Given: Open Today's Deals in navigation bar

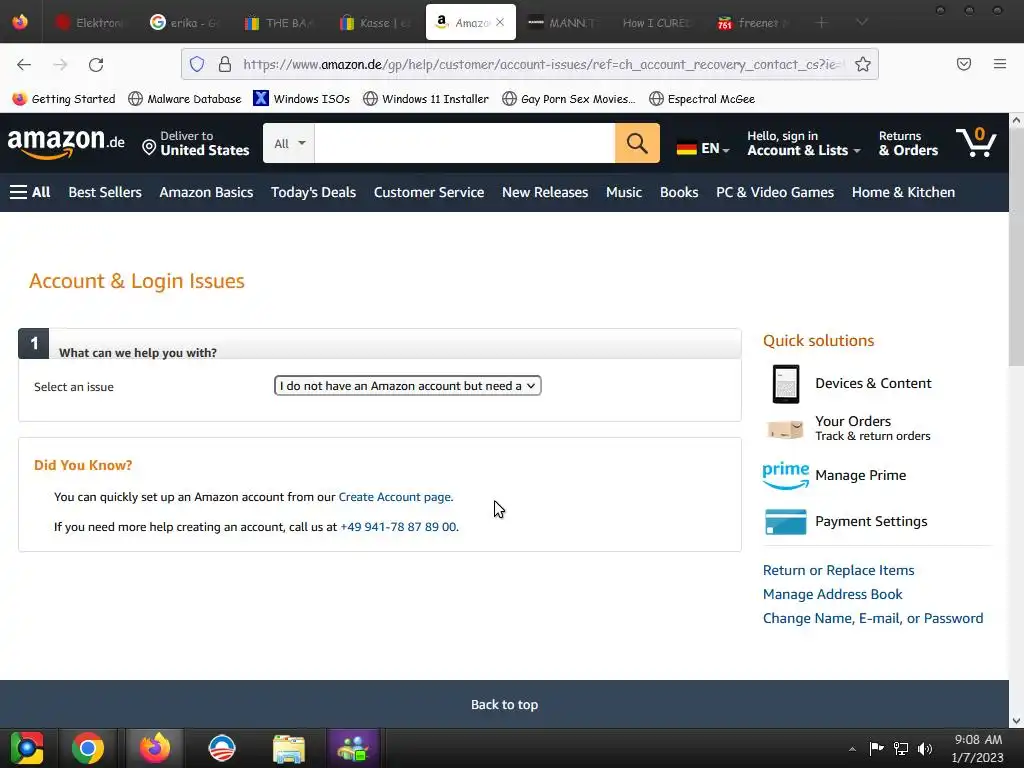Looking at the screenshot, I should tap(313, 192).
